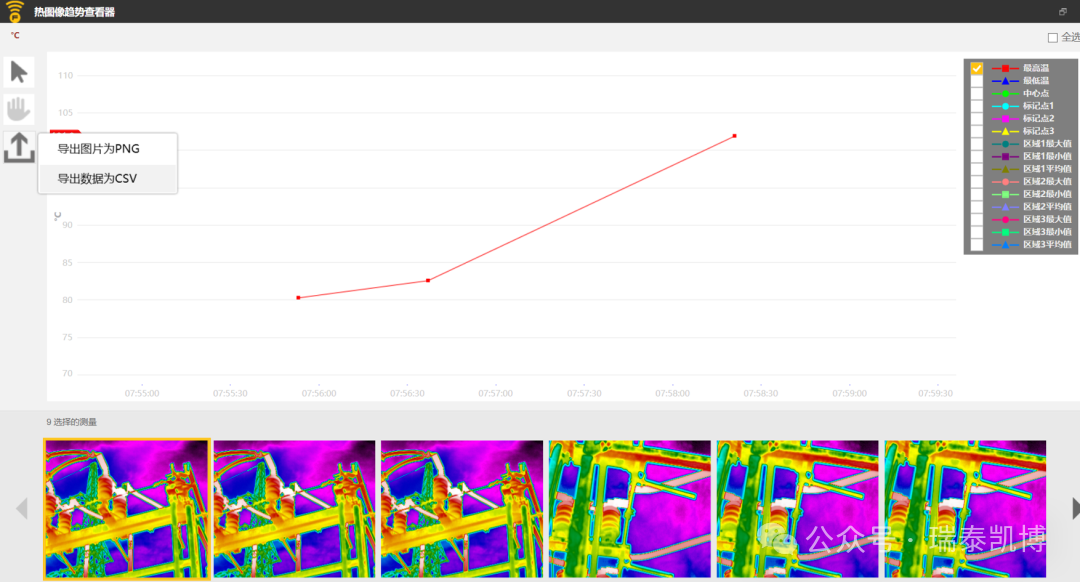Enable the 最低温 series checkbox
The width and height of the screenshot is (1080, 582).
pyautogui.click(x=977, y=81)
